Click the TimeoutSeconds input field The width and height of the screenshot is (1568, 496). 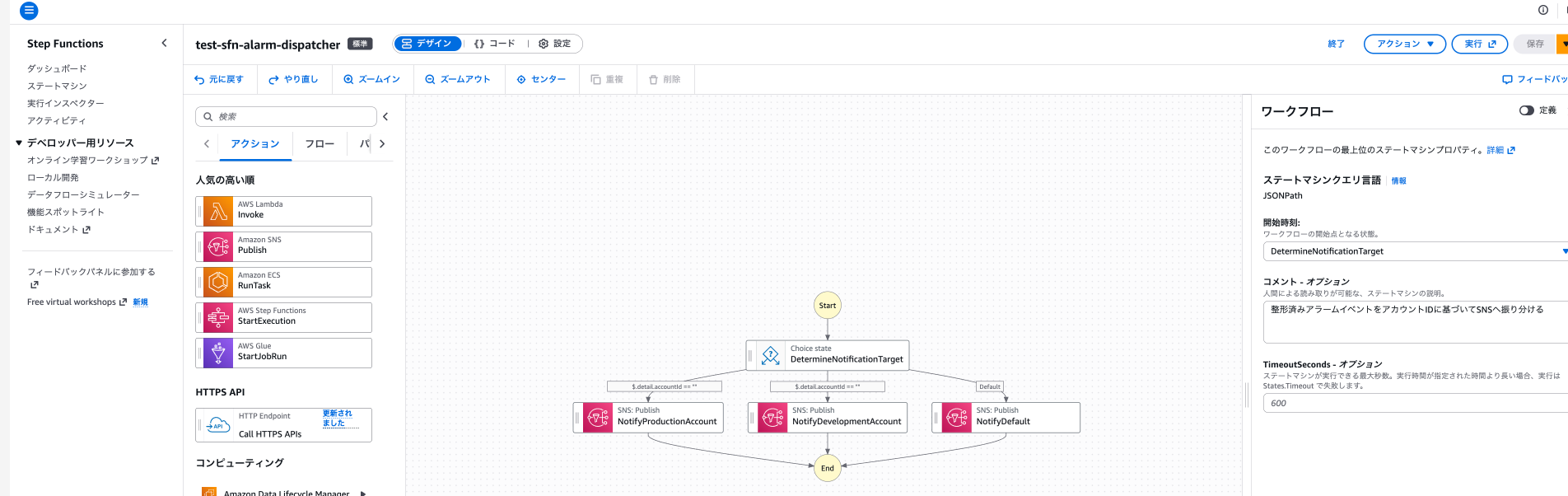[1413, 403]
